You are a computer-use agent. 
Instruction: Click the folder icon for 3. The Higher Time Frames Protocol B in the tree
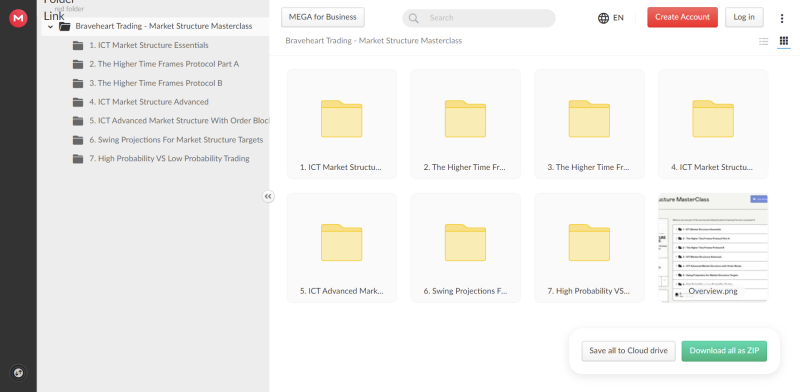point(78,83)
